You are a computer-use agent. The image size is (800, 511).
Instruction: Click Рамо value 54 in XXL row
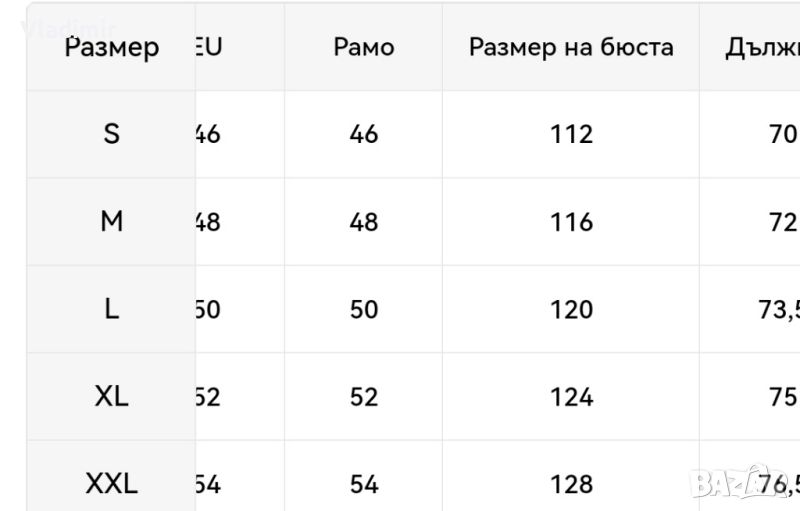tap(364, 485)
